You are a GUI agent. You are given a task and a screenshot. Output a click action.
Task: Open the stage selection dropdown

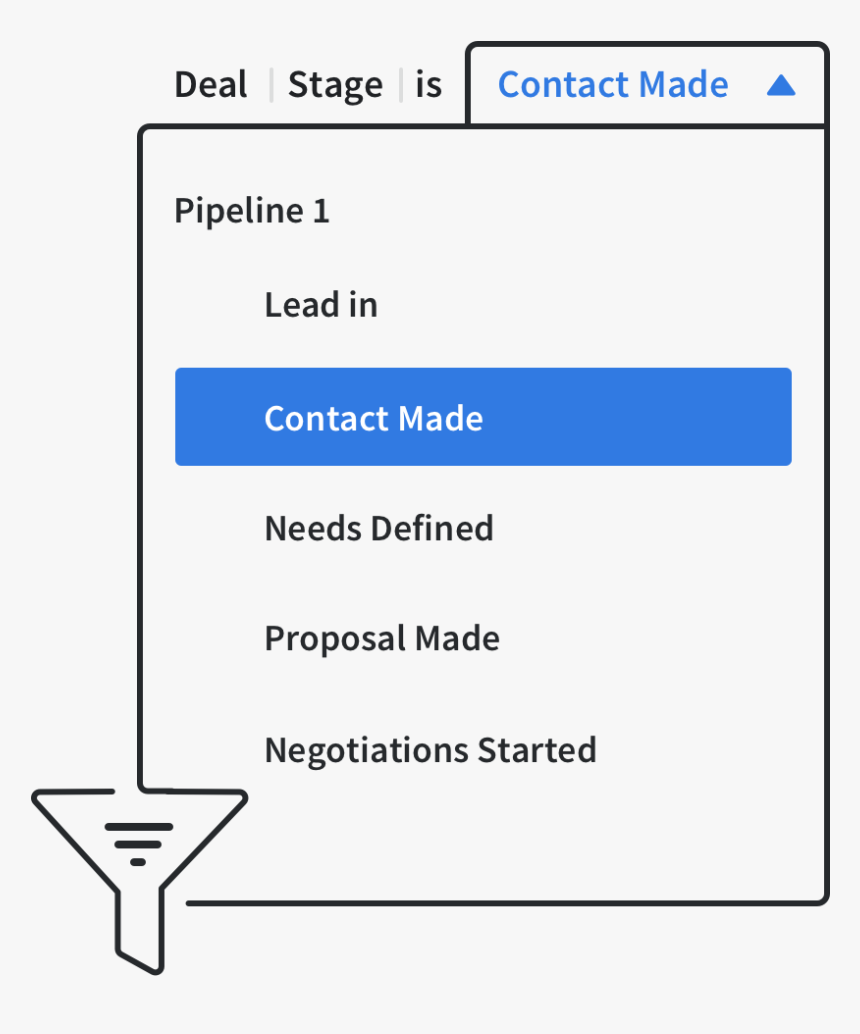(613, 85)
